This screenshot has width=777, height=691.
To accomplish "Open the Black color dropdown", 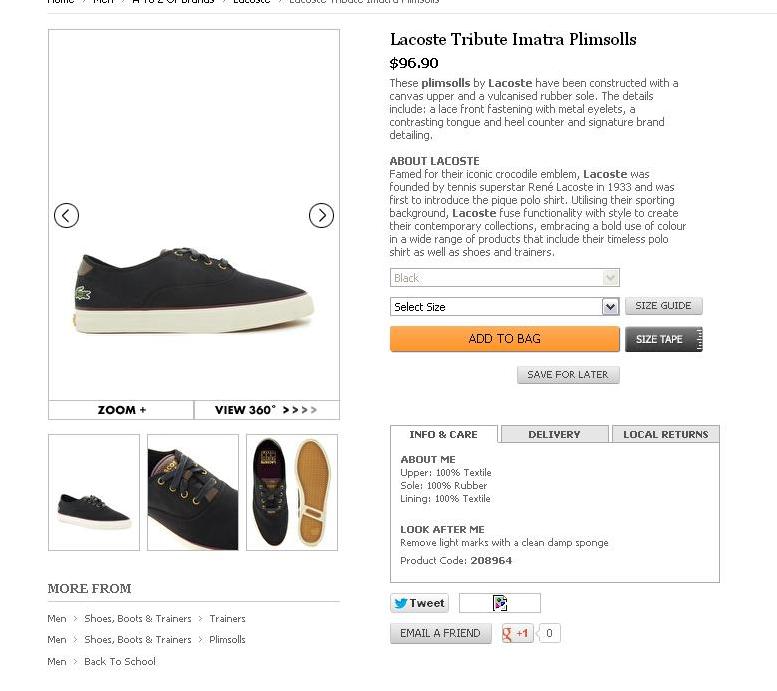I will click(504, 278).
